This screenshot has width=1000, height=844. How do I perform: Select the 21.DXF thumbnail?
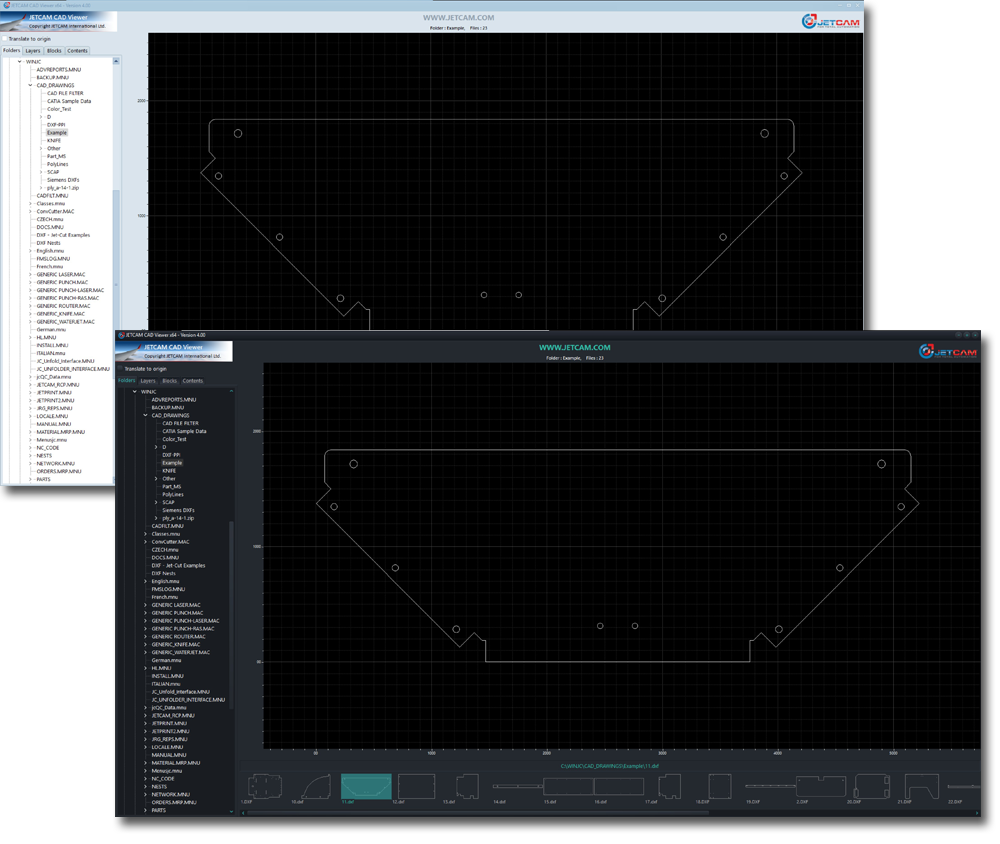click(922, 787)
